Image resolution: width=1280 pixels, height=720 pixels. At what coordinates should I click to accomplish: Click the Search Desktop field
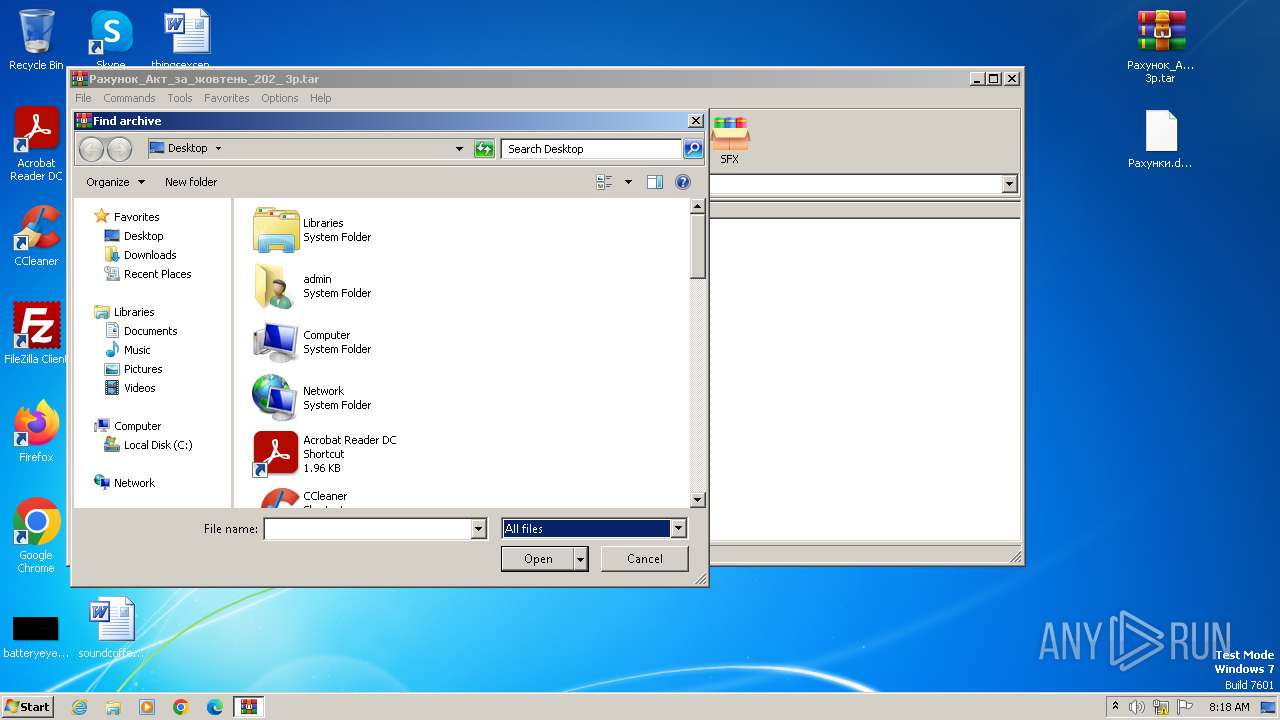592,149
